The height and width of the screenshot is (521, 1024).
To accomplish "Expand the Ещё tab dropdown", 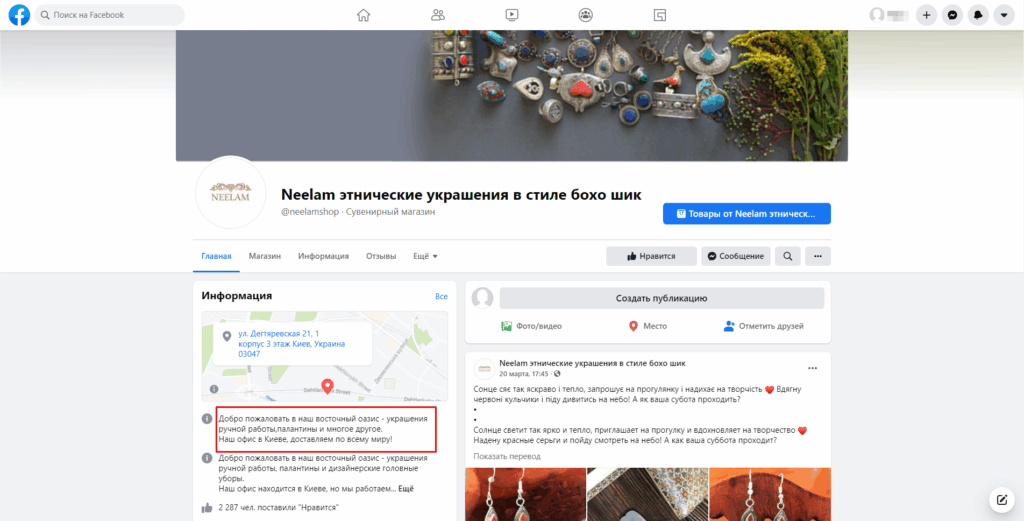I will [425, 257].
